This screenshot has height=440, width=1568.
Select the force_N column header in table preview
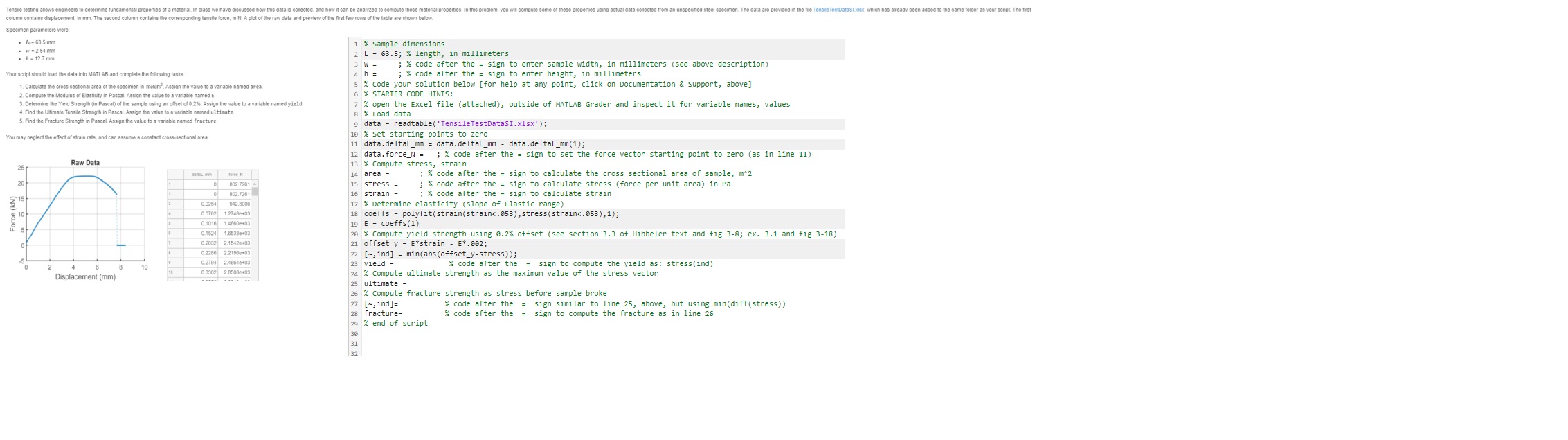coord(235,174)
